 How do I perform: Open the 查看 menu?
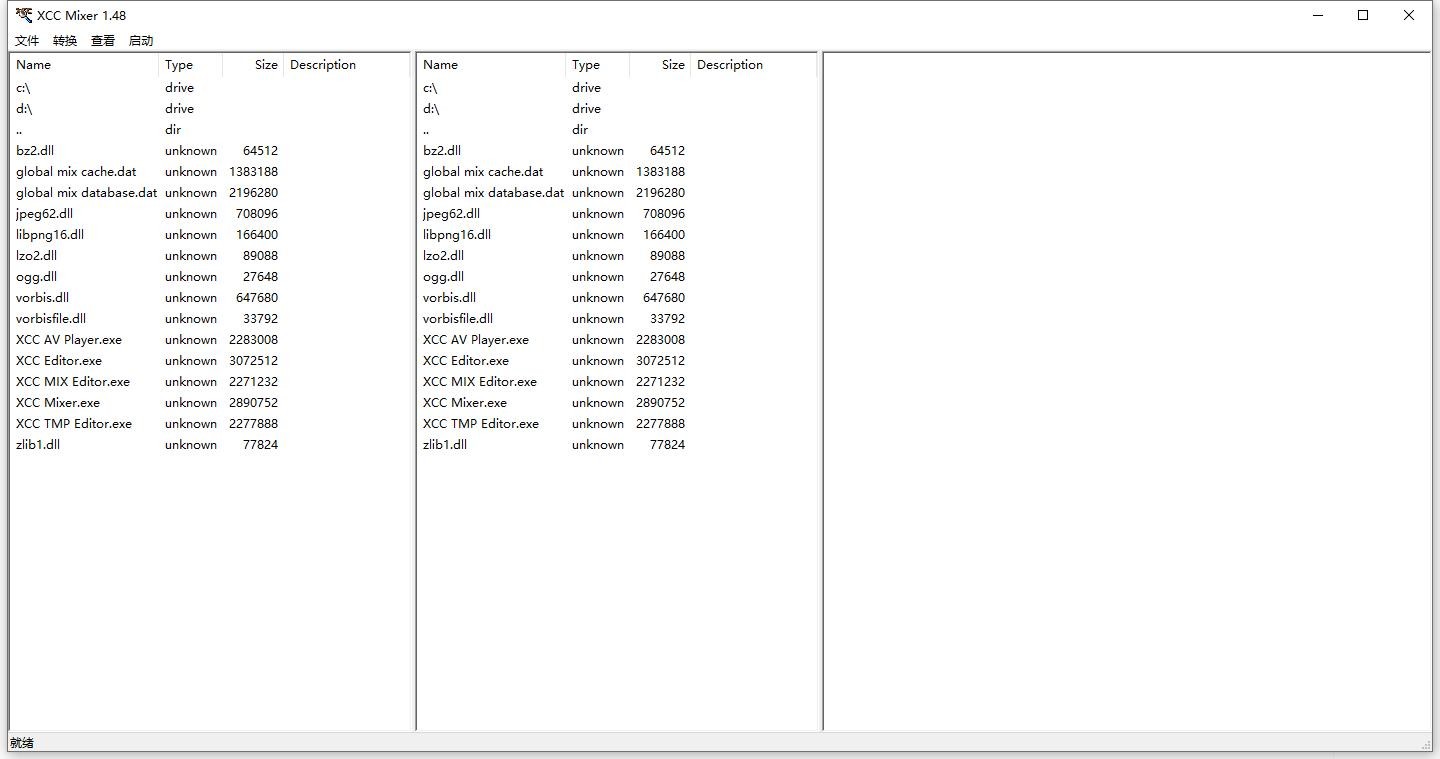point(103,41)
